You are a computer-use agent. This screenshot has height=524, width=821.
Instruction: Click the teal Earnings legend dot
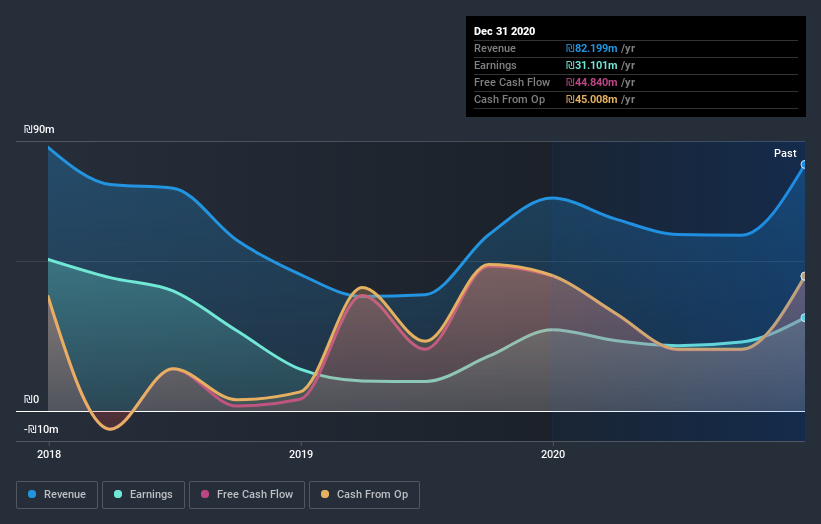point(118,494)
